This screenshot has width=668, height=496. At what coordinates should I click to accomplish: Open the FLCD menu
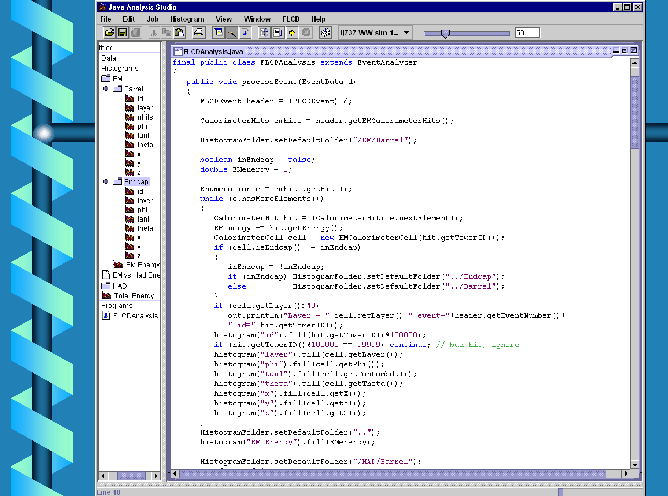[291, 19]
